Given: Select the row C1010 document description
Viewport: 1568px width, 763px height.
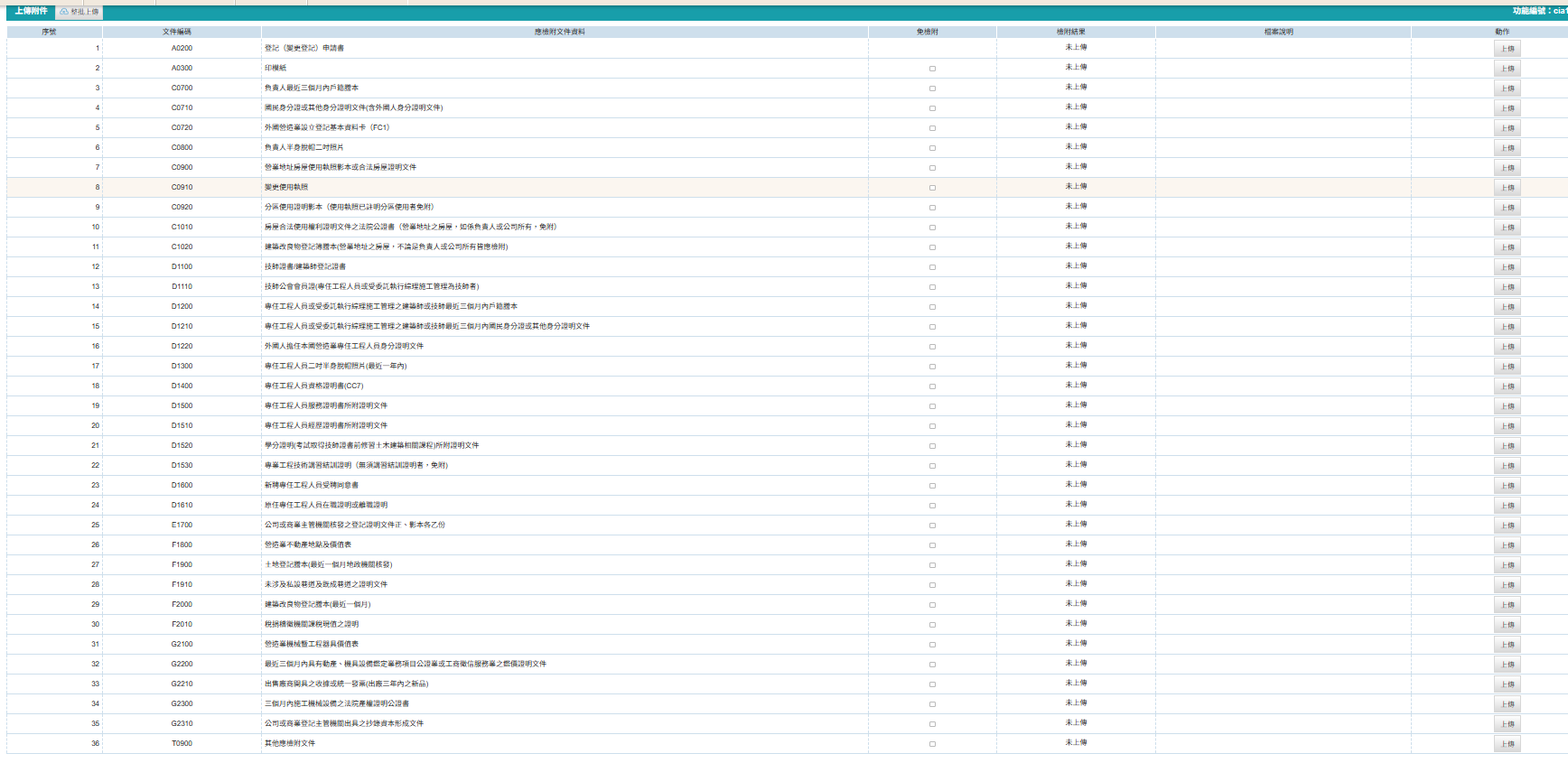Looking at the screenshot, I should coord(410,227).
